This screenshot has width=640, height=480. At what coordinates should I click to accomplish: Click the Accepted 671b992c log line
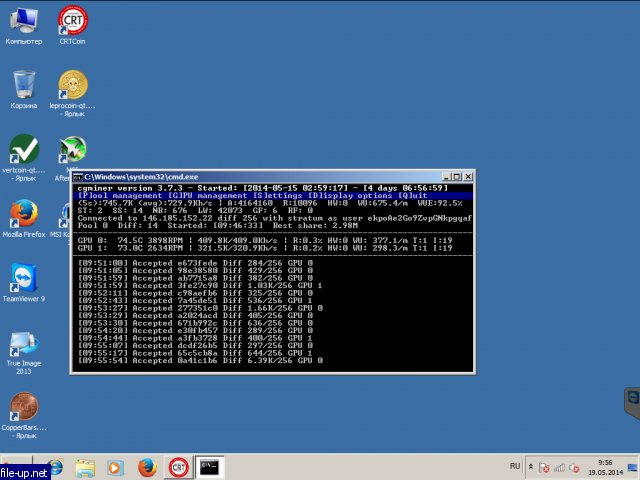pyautogui.click(x=196, y=323)
